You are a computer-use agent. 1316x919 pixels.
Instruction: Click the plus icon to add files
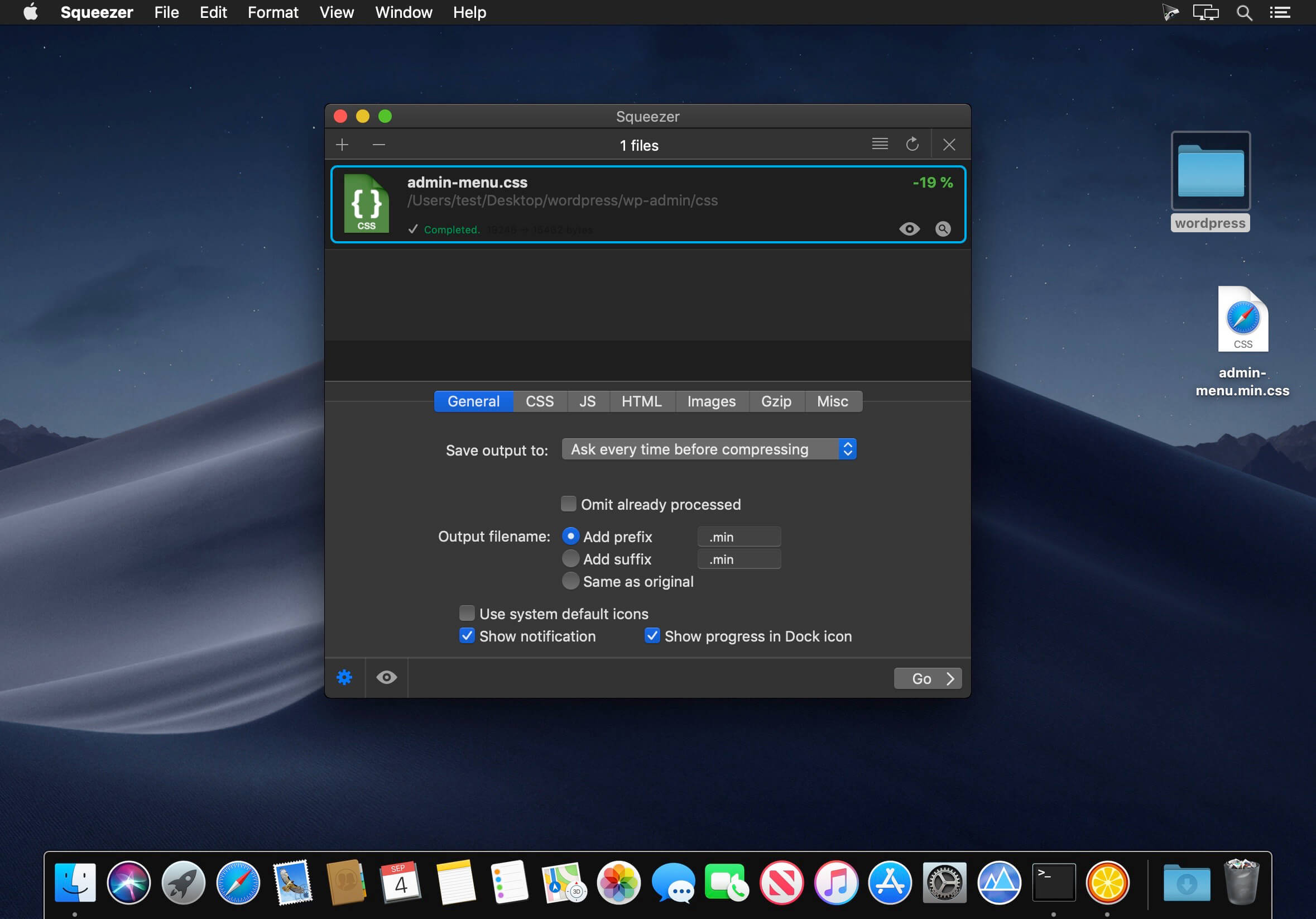pos(342,145)
